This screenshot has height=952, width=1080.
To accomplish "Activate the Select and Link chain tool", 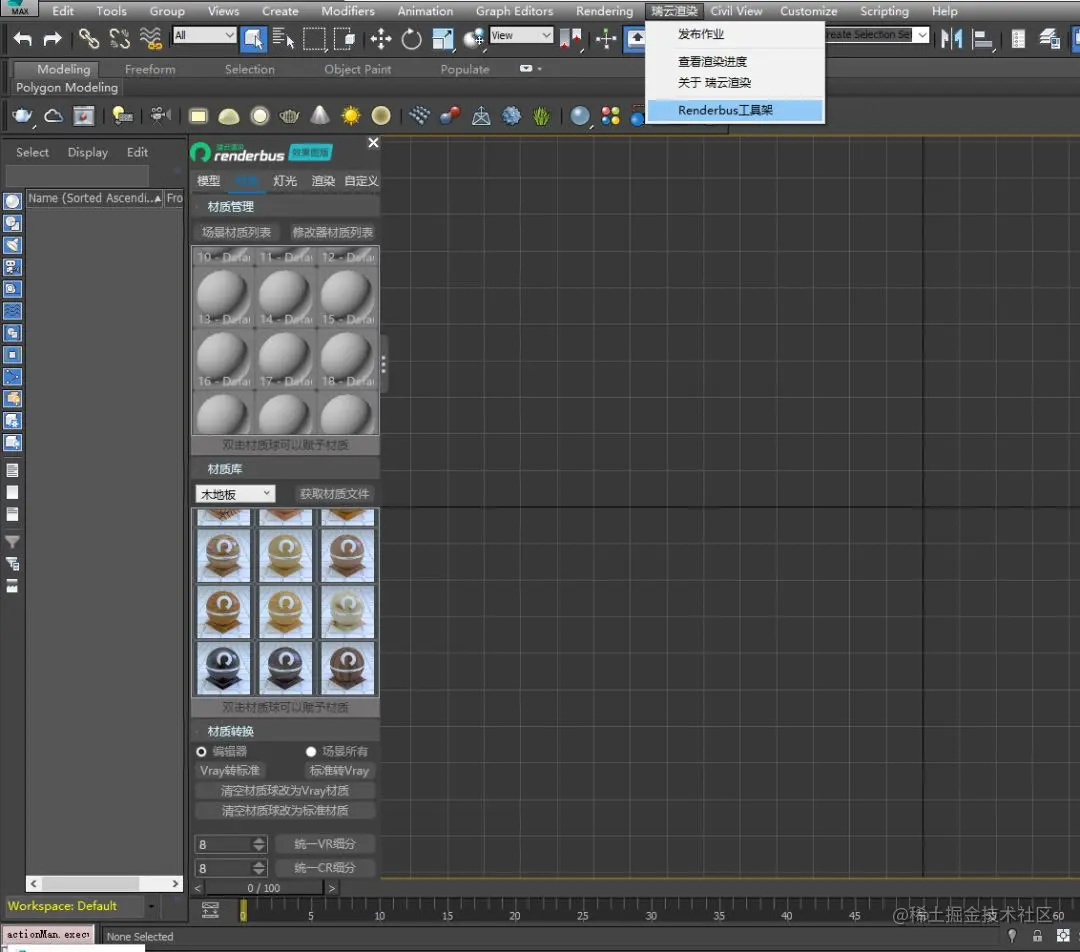I will pos(89,39).
